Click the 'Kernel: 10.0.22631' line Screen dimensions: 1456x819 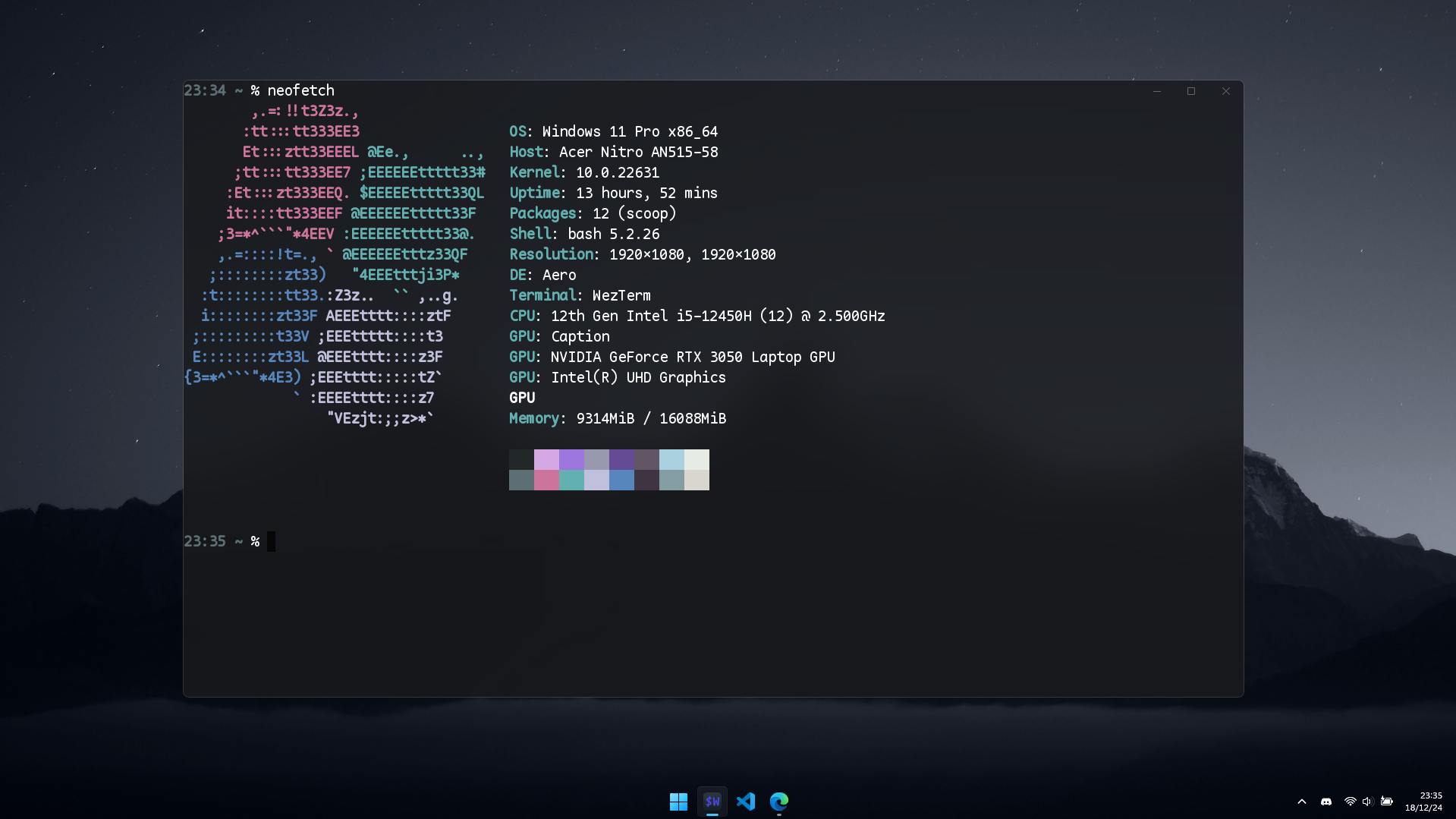point(584,172)
